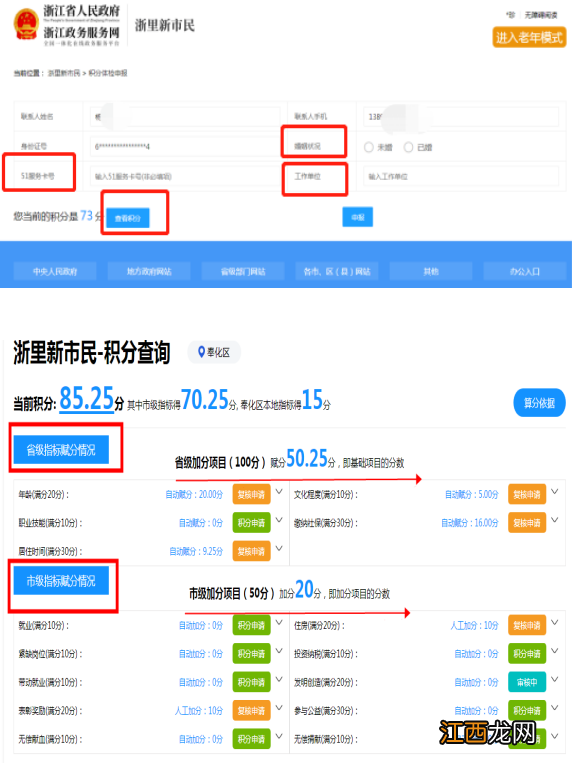
Task: Click 积分申请 in the 带动就业 row
Action: (x=251, y=682)
